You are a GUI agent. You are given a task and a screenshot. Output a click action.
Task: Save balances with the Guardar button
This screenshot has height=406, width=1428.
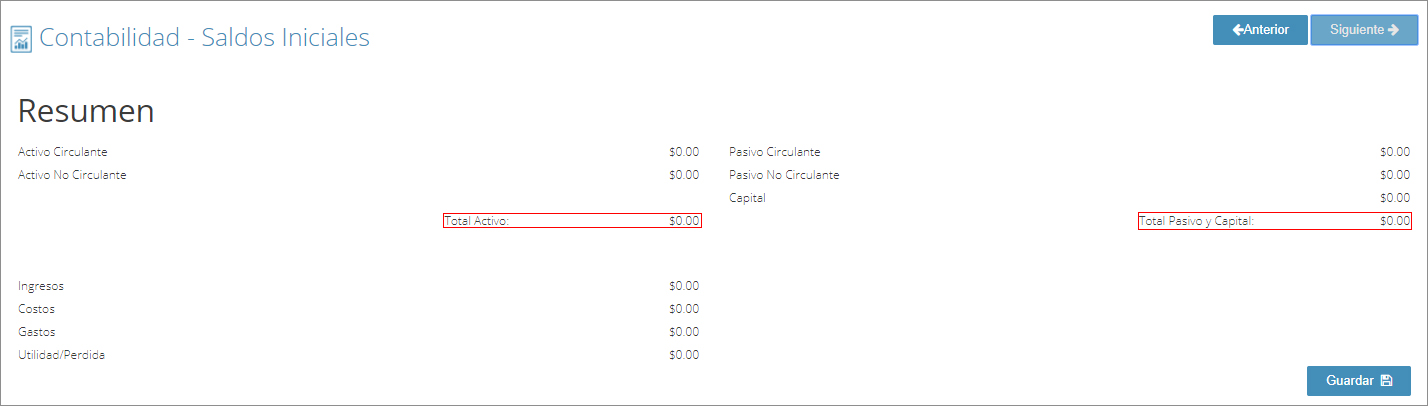pos(1358,381)
